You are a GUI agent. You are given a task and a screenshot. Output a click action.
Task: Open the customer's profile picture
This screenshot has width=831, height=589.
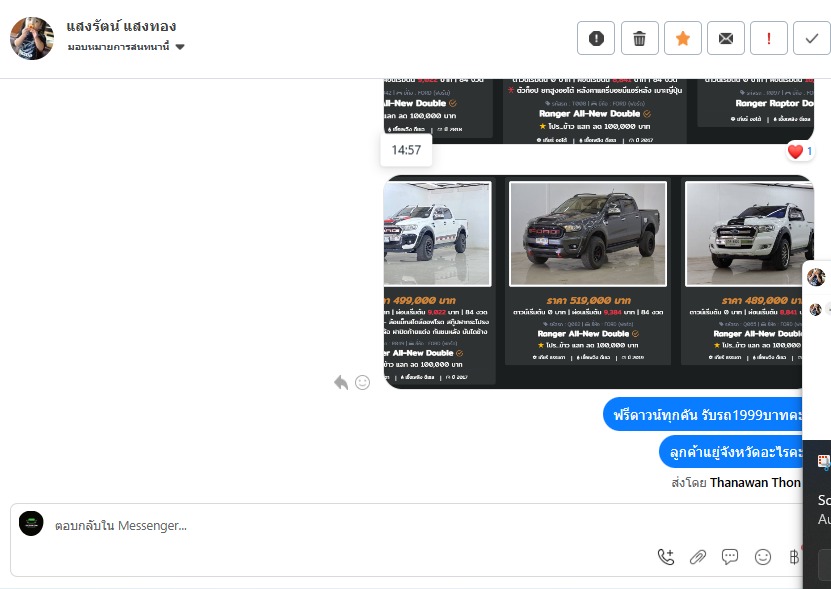32,38
